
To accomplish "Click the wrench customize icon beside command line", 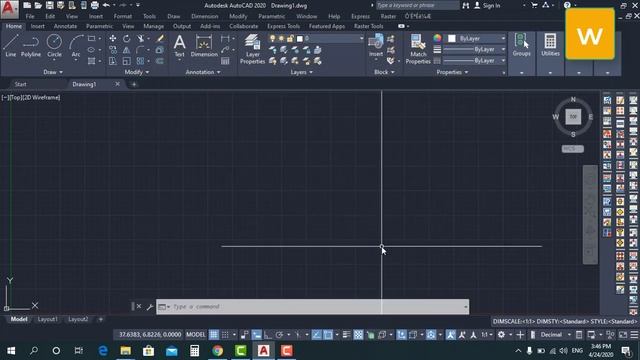I will 150,307.
